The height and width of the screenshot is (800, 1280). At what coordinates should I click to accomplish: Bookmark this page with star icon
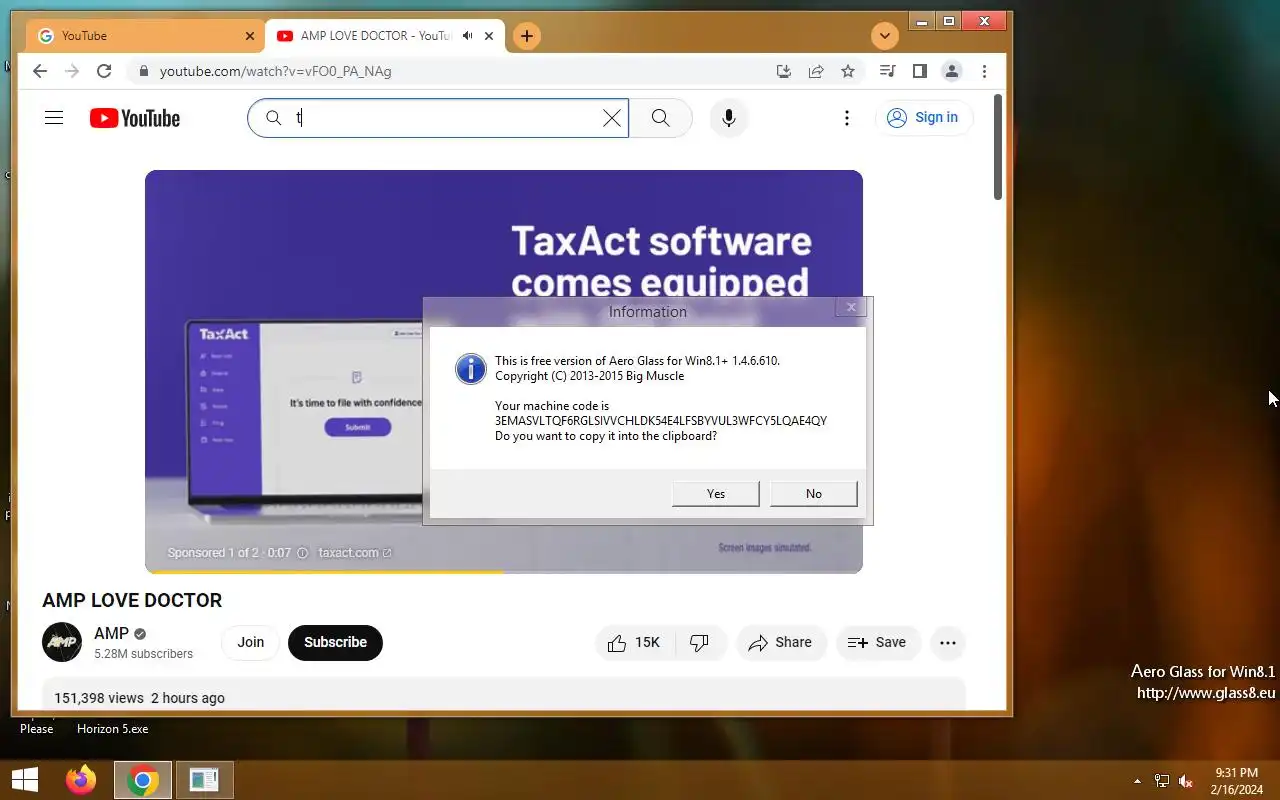848,71
